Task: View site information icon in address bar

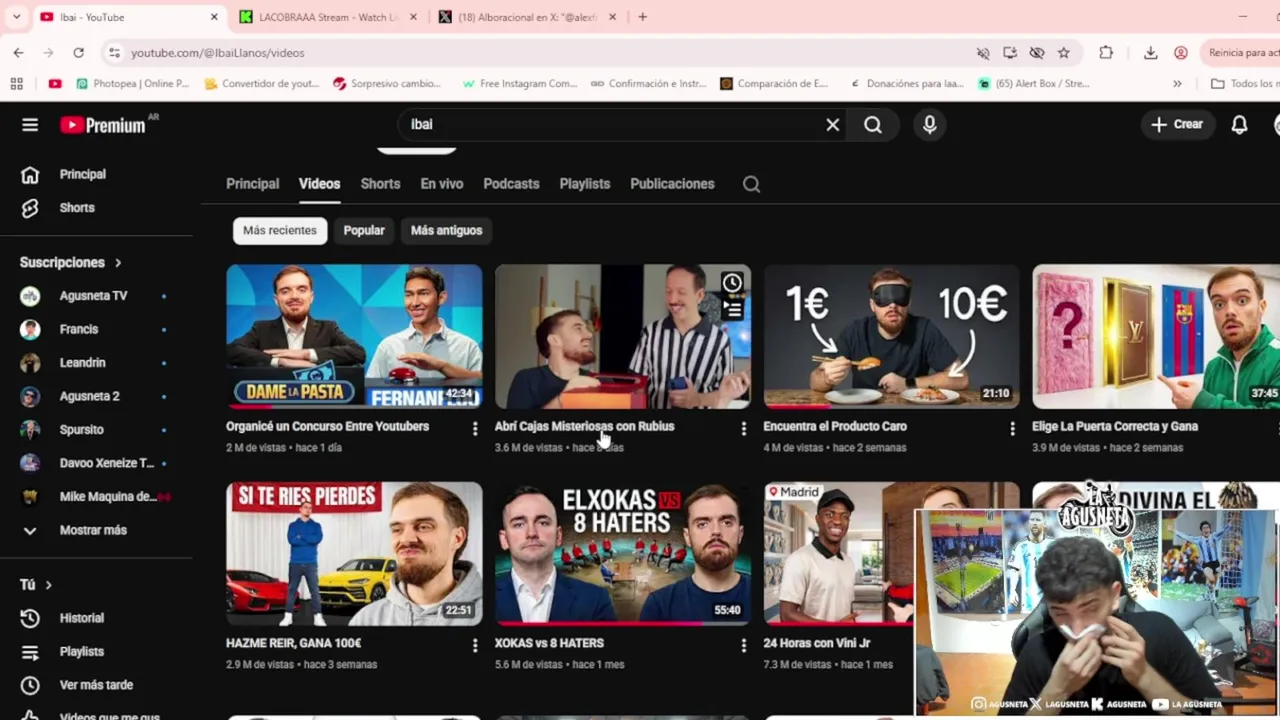Action: [x=114, y=52]
